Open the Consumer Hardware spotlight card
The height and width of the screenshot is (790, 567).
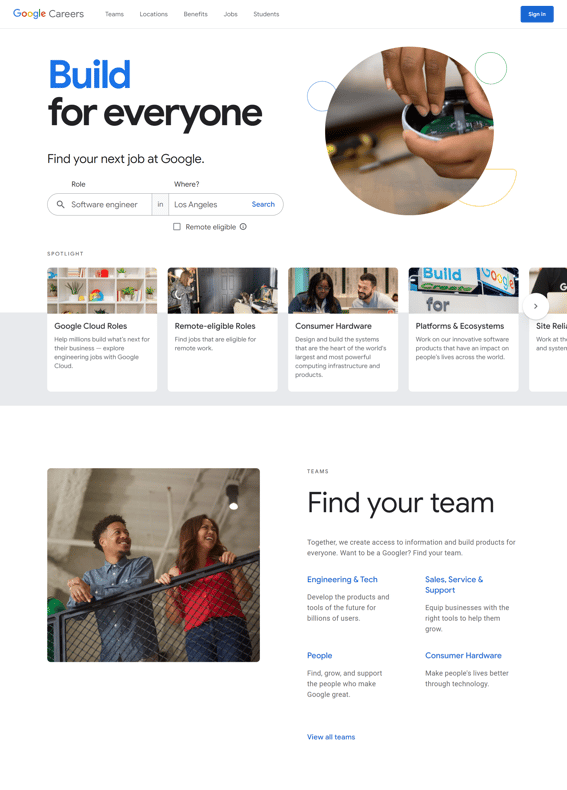(343, 330)
